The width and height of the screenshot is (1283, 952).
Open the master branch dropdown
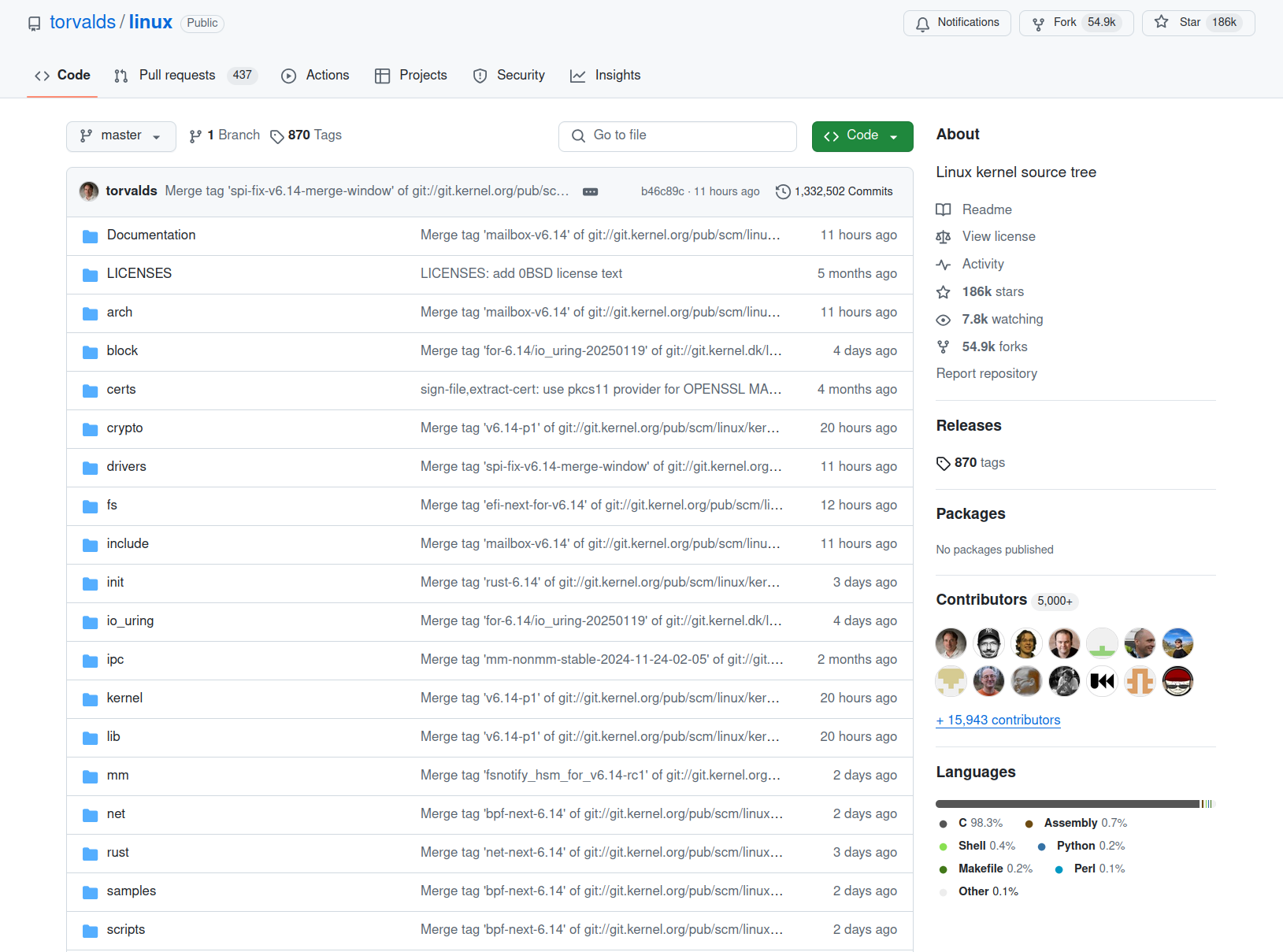121,135
